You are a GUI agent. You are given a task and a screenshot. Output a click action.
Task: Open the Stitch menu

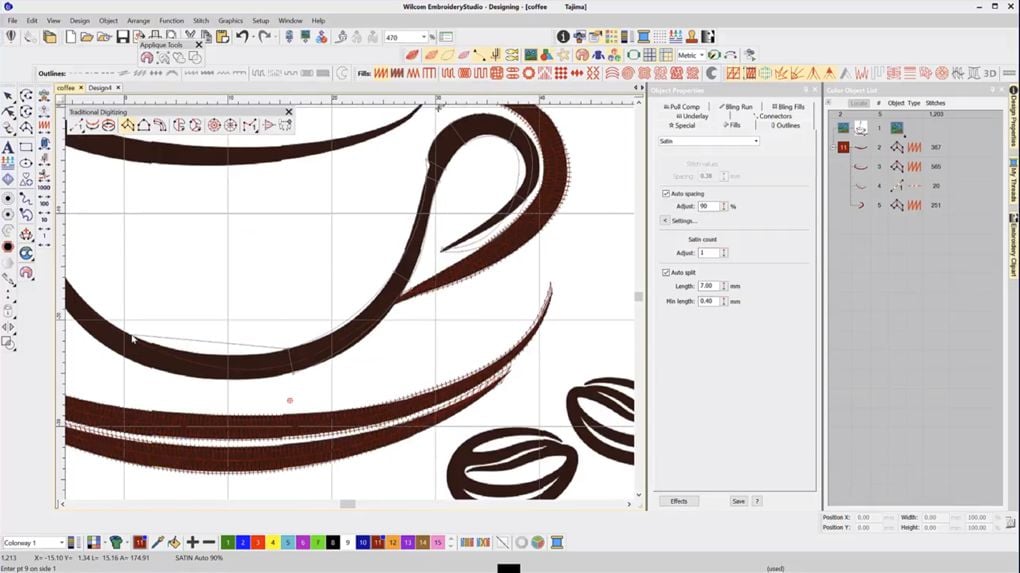[x=201, y=20]
